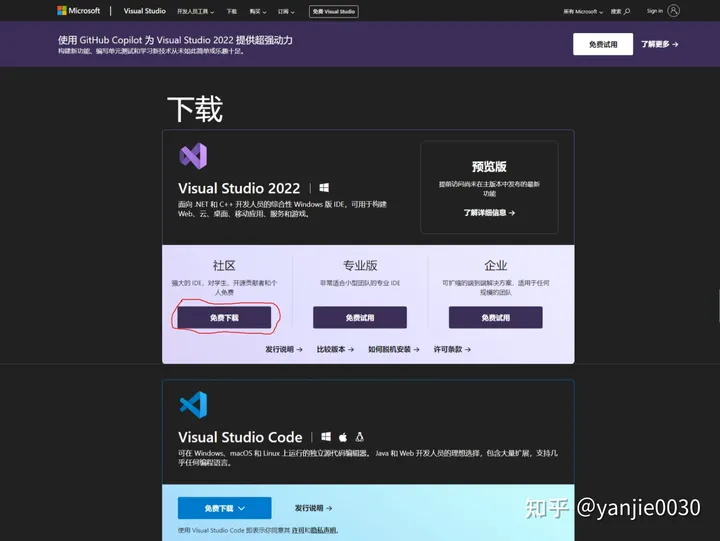Select the 社区 edition heading
The image size is (720, 541).
coord(224,265)
